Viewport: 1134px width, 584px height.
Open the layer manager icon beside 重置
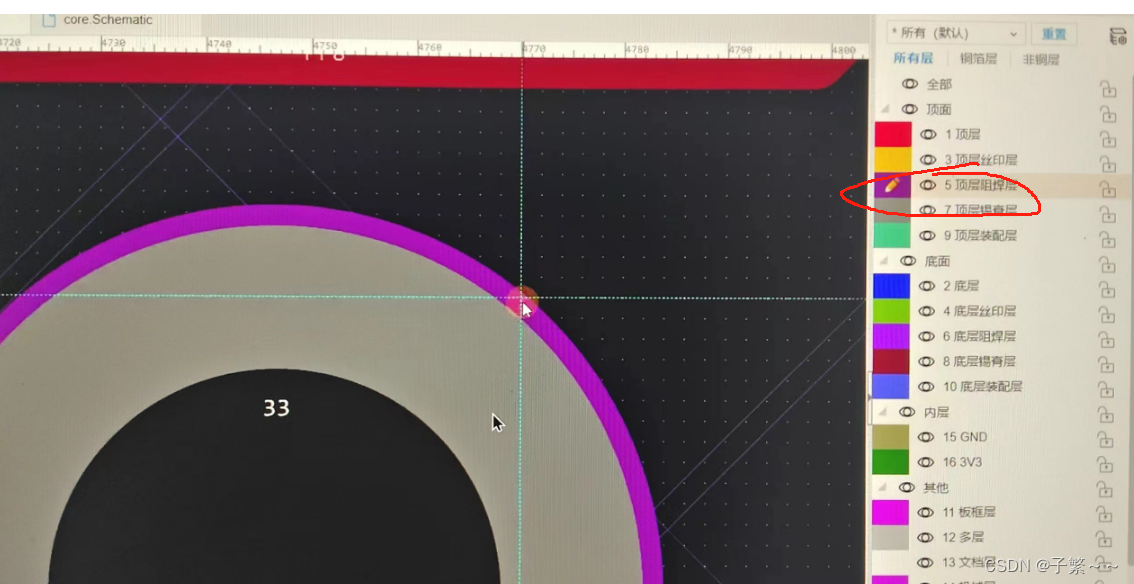[x=1117, y=36]
